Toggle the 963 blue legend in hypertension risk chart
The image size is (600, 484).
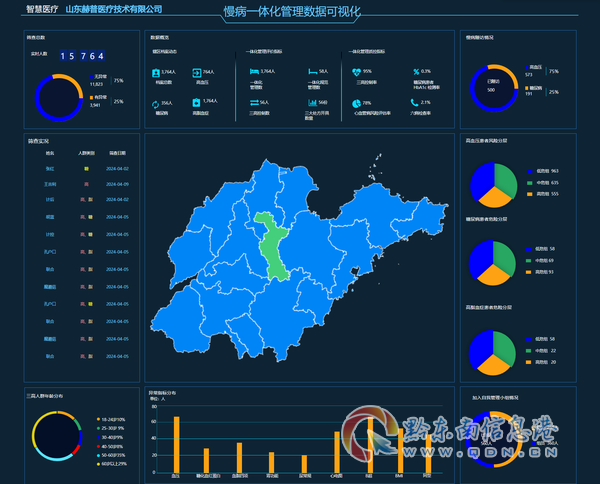tap(543, 171)
